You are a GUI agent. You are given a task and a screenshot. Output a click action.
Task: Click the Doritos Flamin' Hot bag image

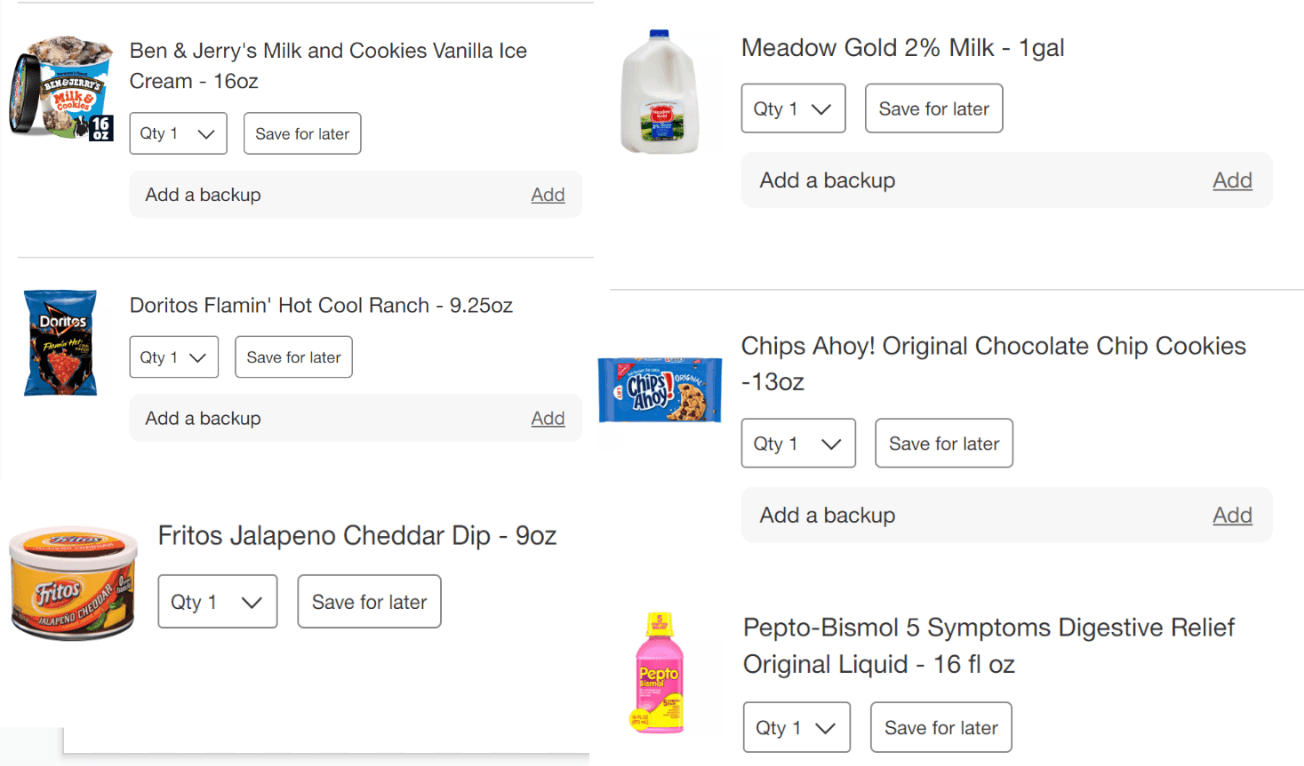(x=60, y=342)
